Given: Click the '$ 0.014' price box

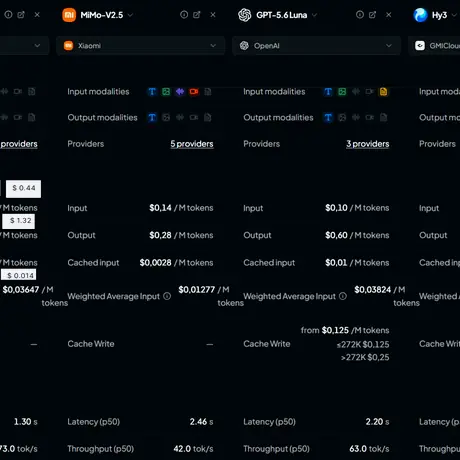Looking at the screenshot, I should point(18,275).
